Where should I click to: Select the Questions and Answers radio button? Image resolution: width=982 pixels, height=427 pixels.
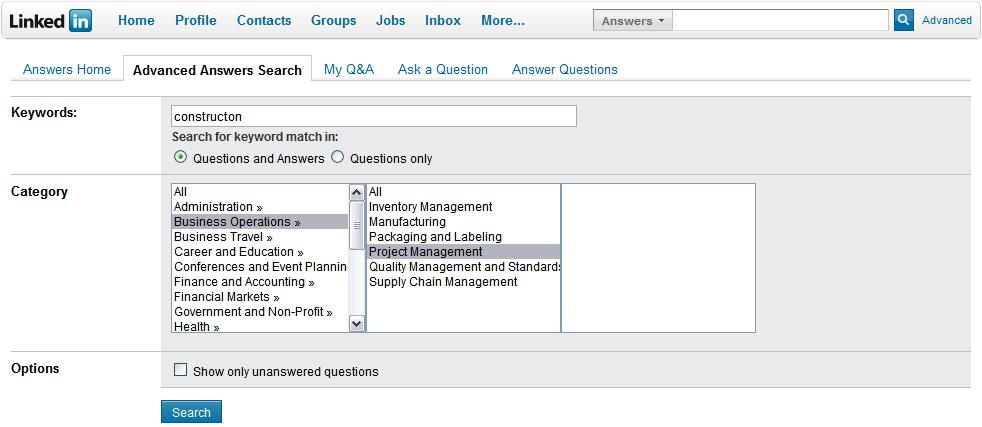click(180, 157)
